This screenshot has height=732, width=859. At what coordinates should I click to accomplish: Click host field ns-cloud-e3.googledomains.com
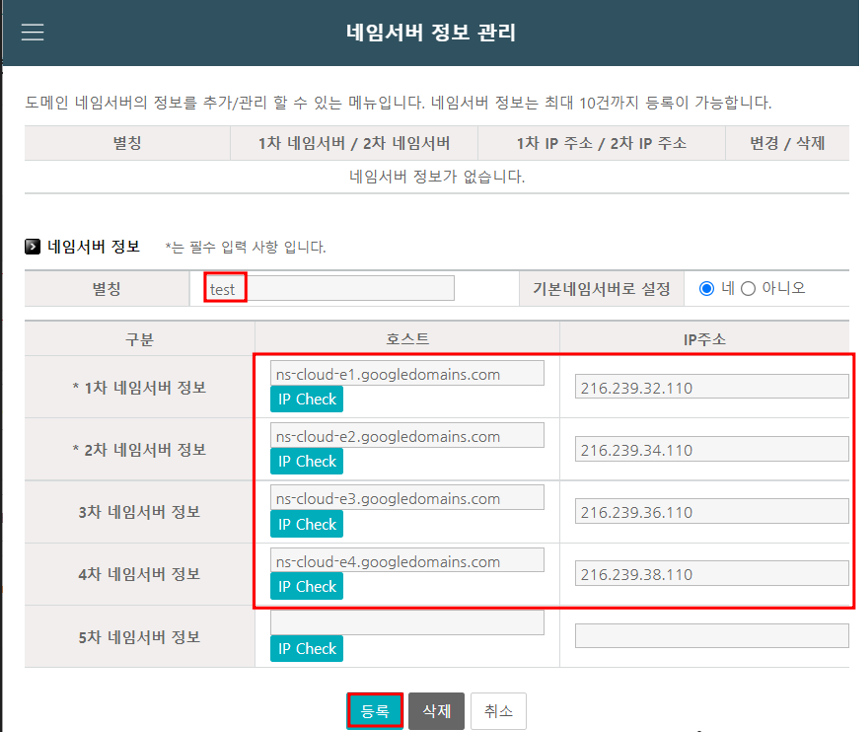click(x=407, y=497)
